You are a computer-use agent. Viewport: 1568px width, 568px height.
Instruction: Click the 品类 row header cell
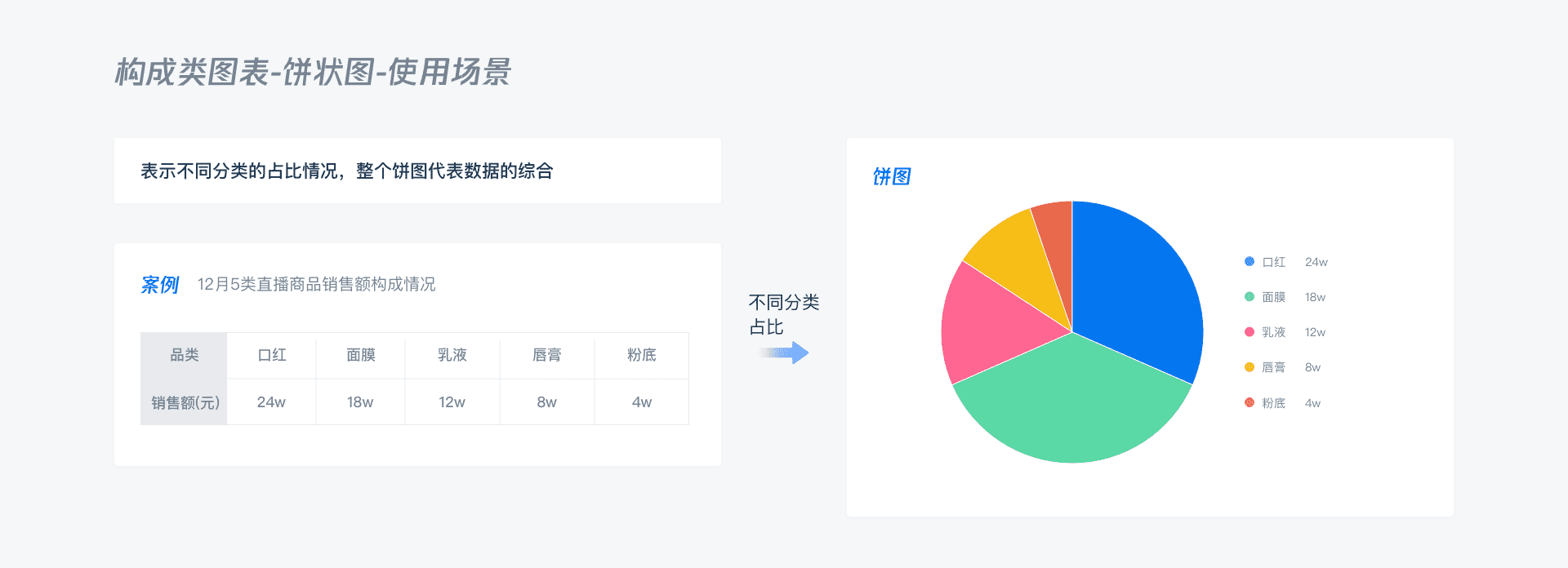(185, 355)
